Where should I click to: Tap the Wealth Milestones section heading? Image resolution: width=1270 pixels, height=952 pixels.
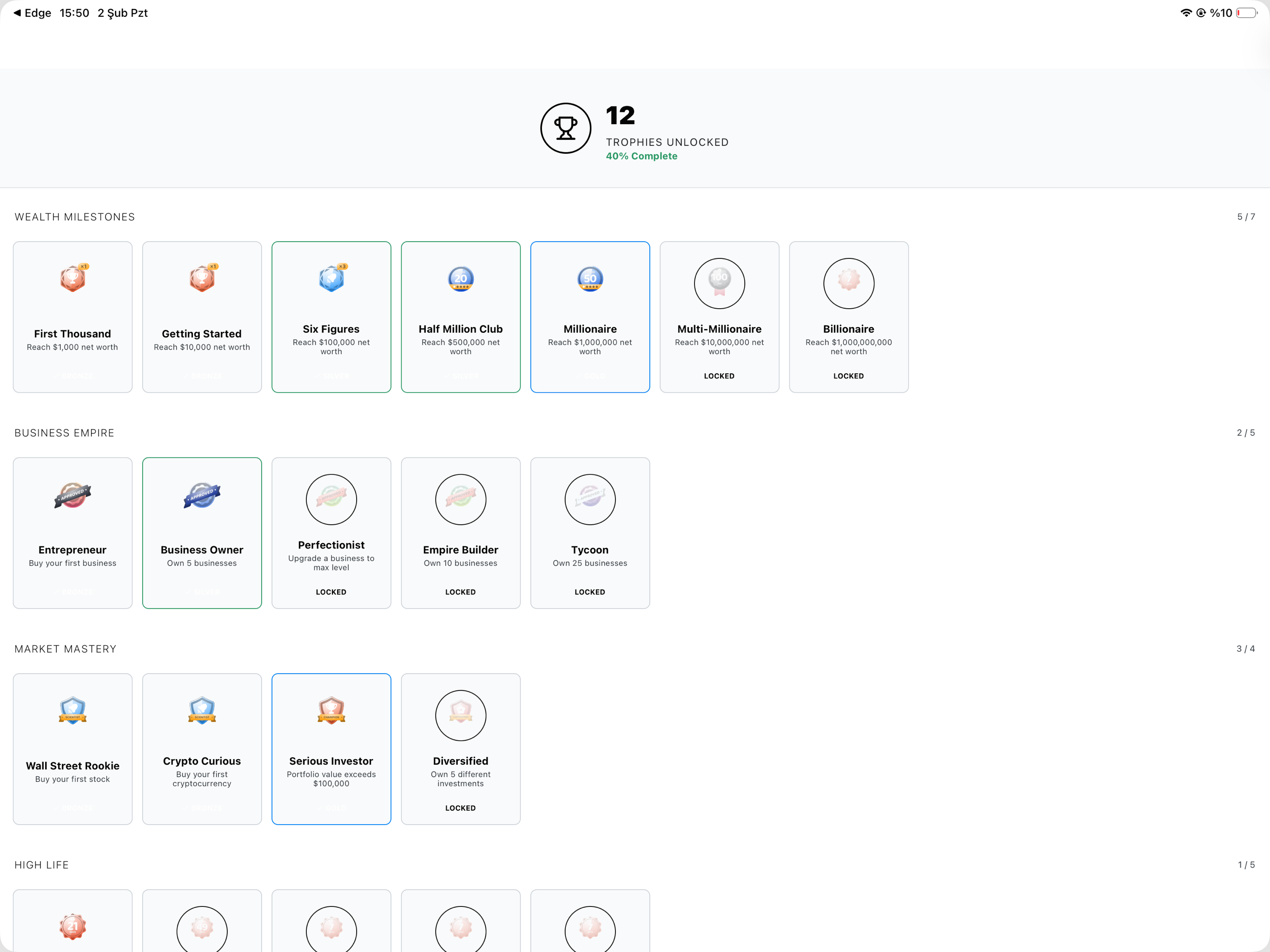pyautogui.click(x=75, y=217)
